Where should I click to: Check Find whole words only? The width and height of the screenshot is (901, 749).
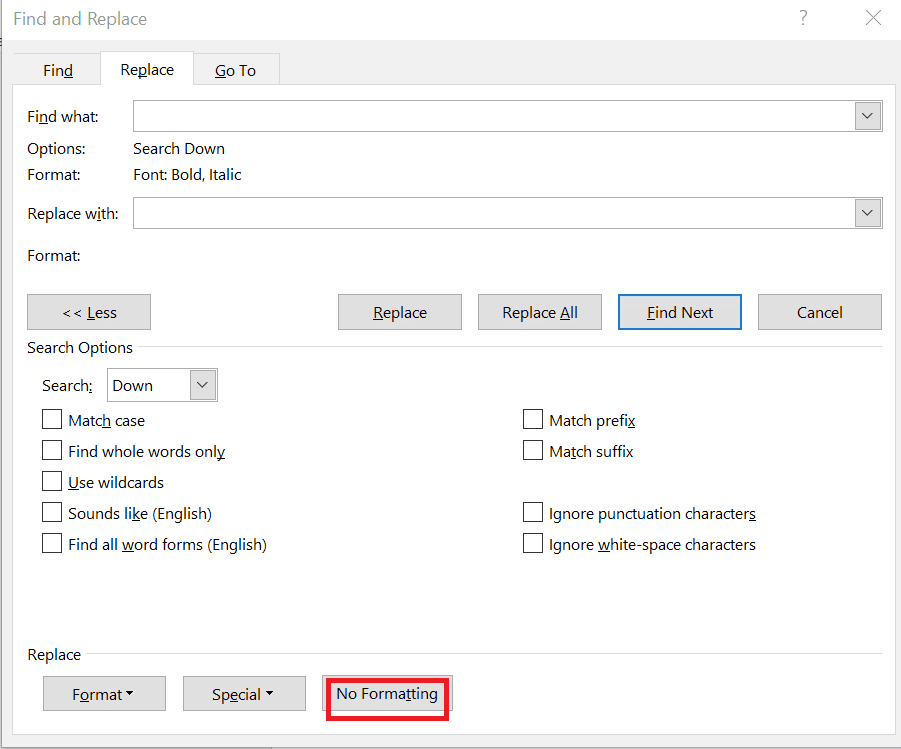(x=52, y=451)
